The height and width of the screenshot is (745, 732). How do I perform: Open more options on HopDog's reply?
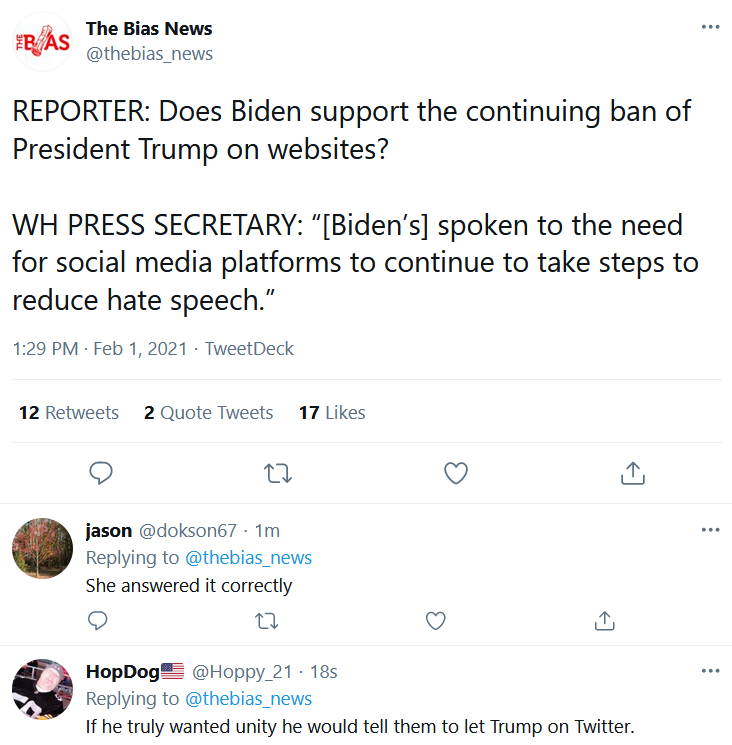(710, 671)
